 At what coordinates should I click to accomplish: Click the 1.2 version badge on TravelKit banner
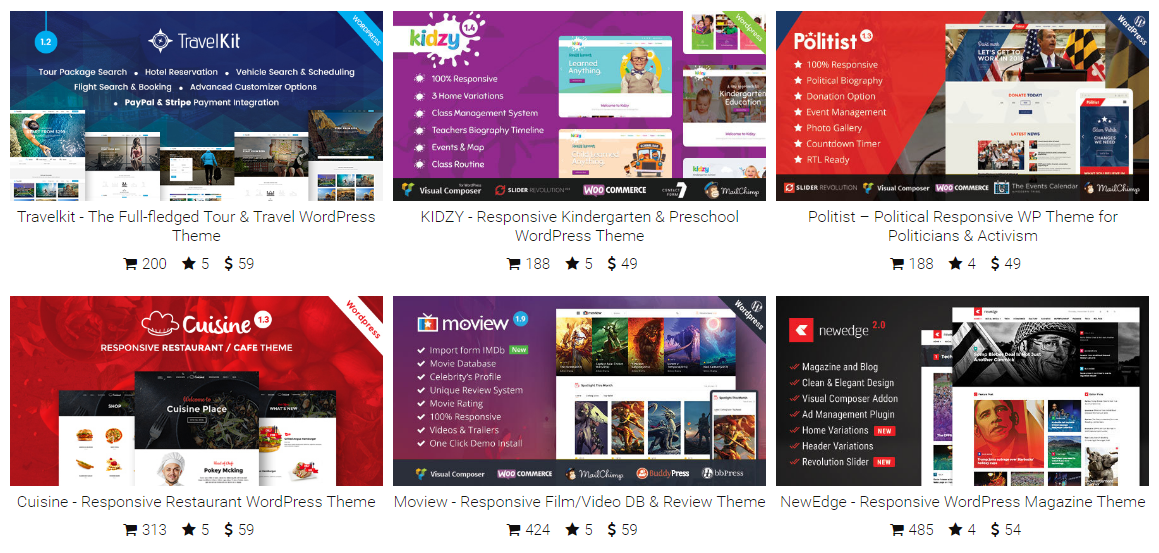pyautogui.click(x=46, y=42)
